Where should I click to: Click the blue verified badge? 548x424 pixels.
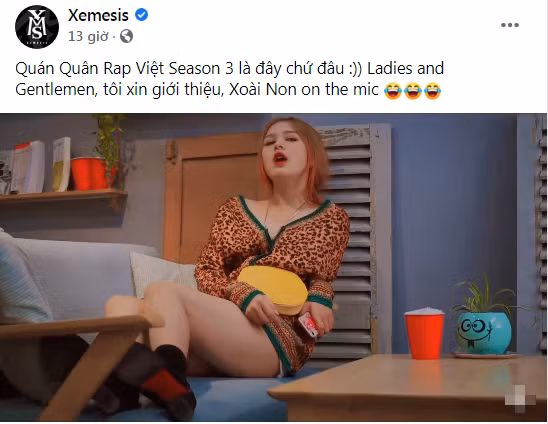[x=141, y=15]
